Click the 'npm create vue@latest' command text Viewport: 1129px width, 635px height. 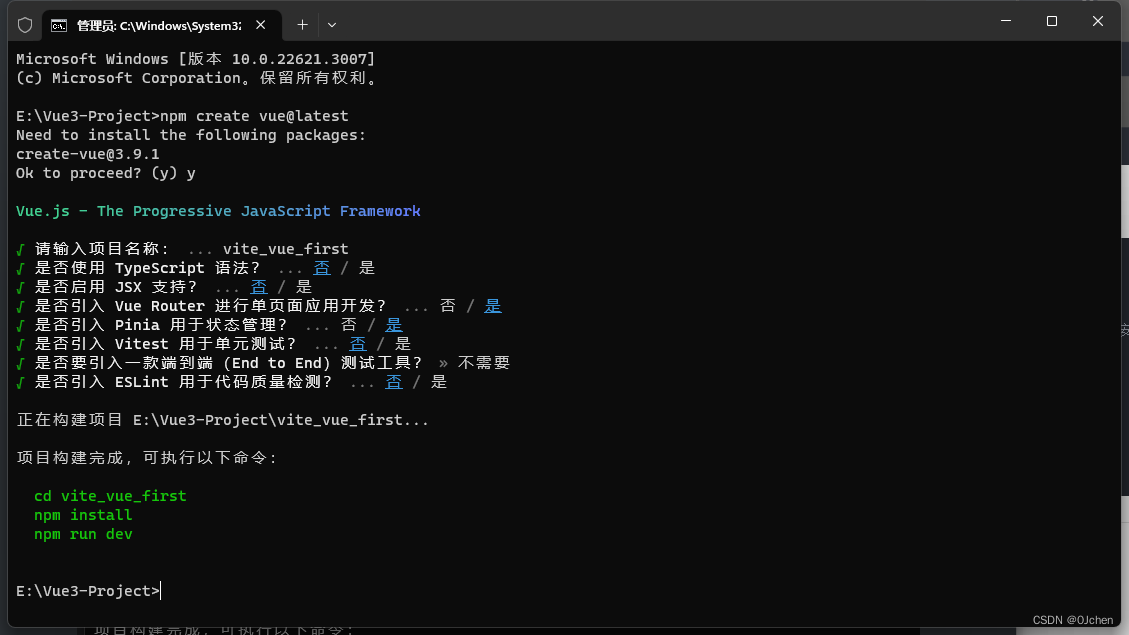click(x=254, y=116)
